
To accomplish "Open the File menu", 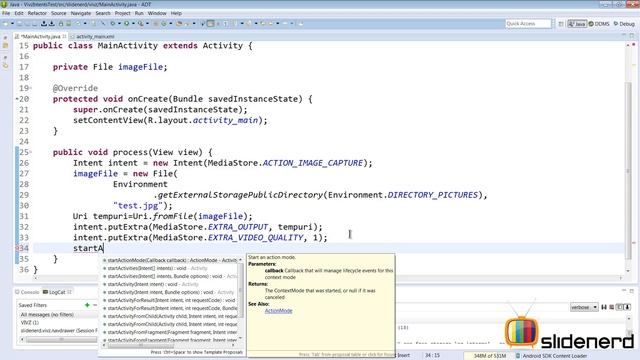I will coord(6,13).
